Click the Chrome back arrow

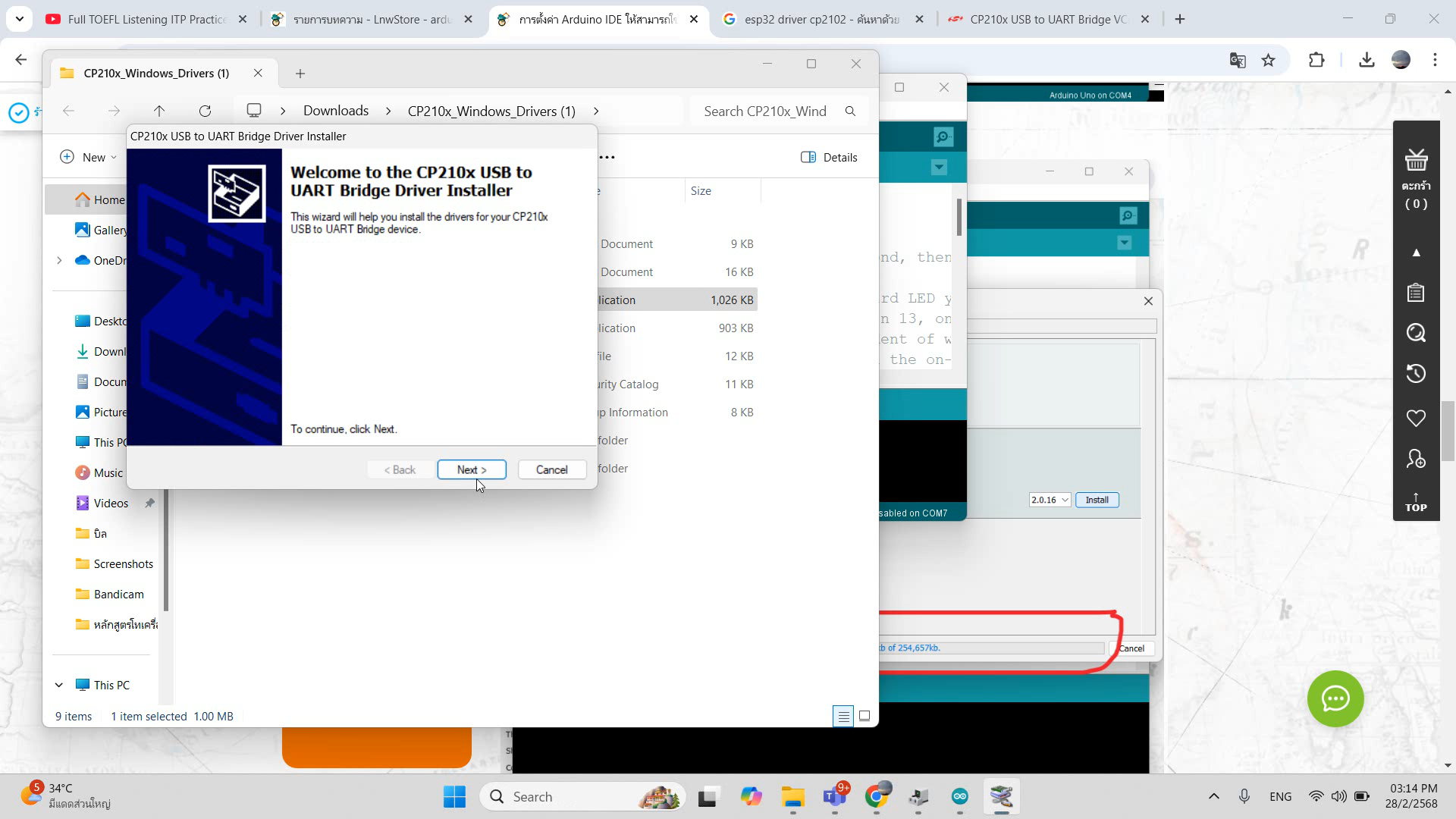click(x=21, y=60)
